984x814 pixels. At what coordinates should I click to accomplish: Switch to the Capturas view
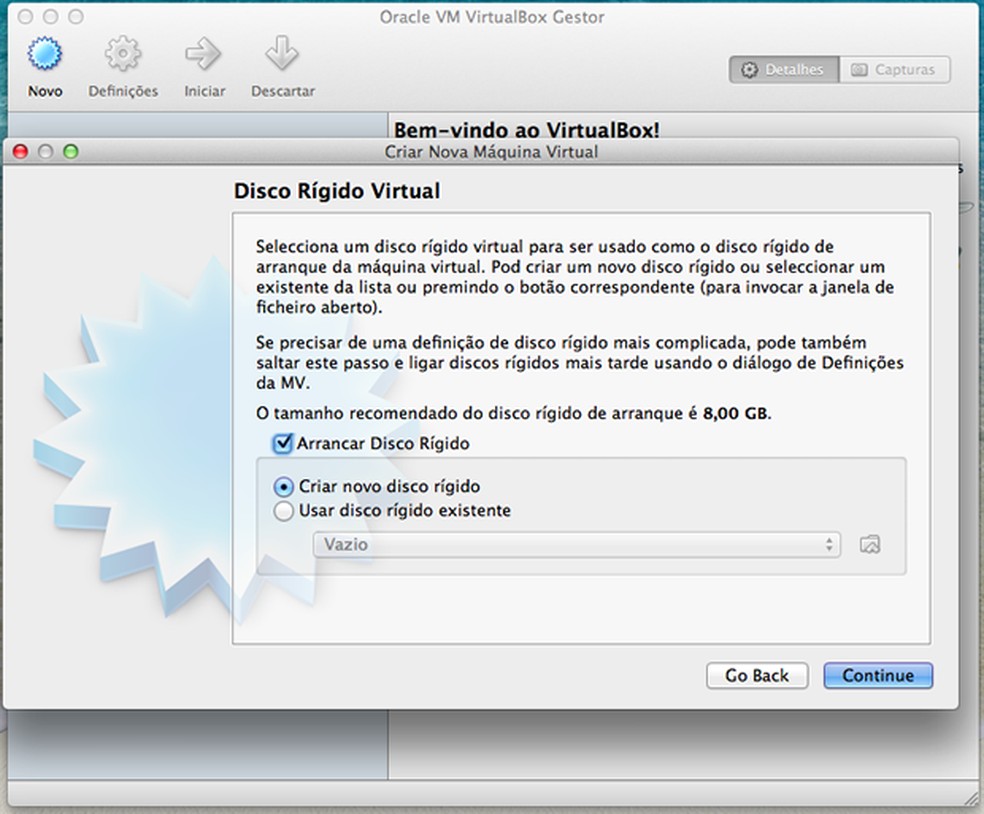pos(895,70)
